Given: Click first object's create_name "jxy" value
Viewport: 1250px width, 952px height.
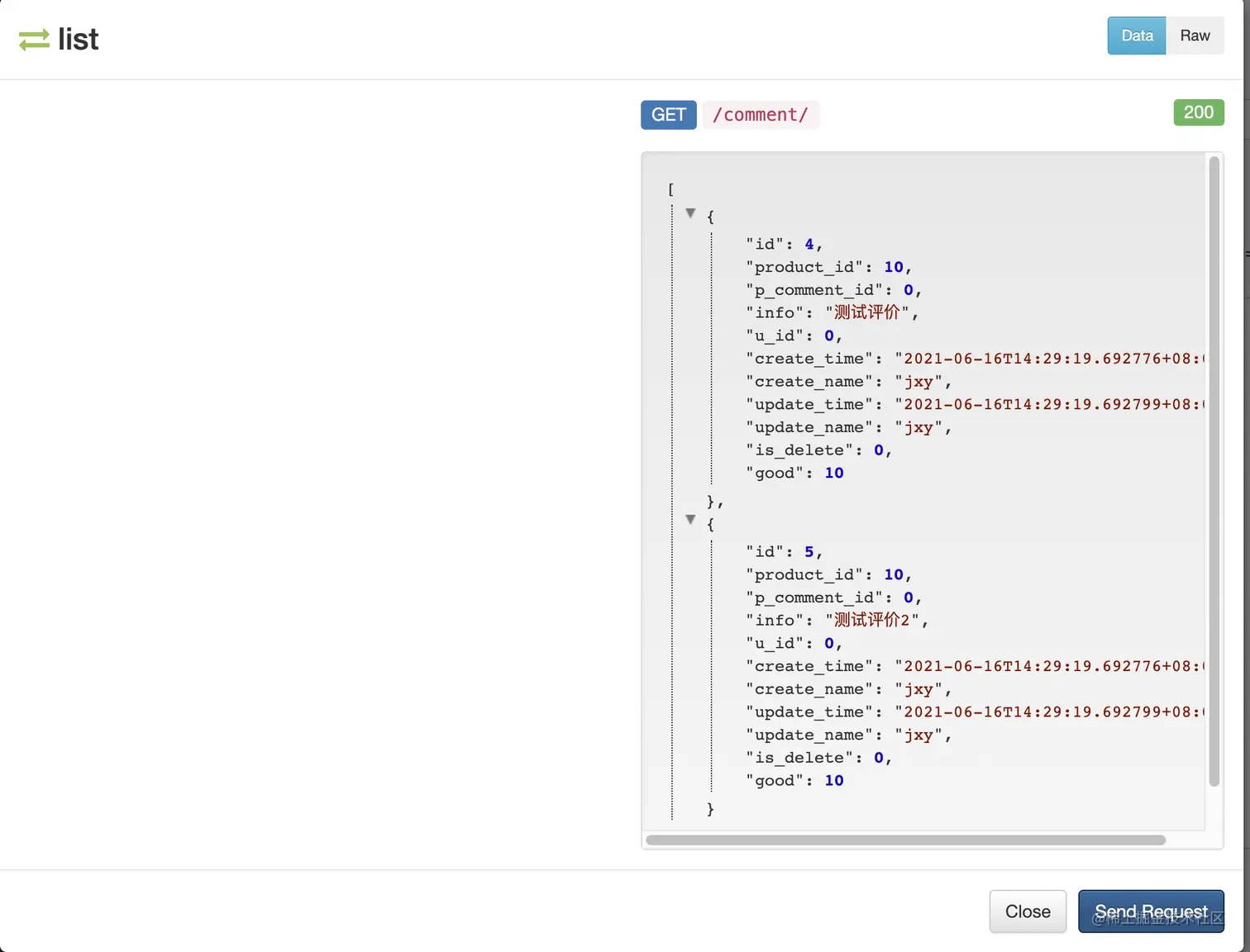Looking at the screenshot, I should pos(918,382).
